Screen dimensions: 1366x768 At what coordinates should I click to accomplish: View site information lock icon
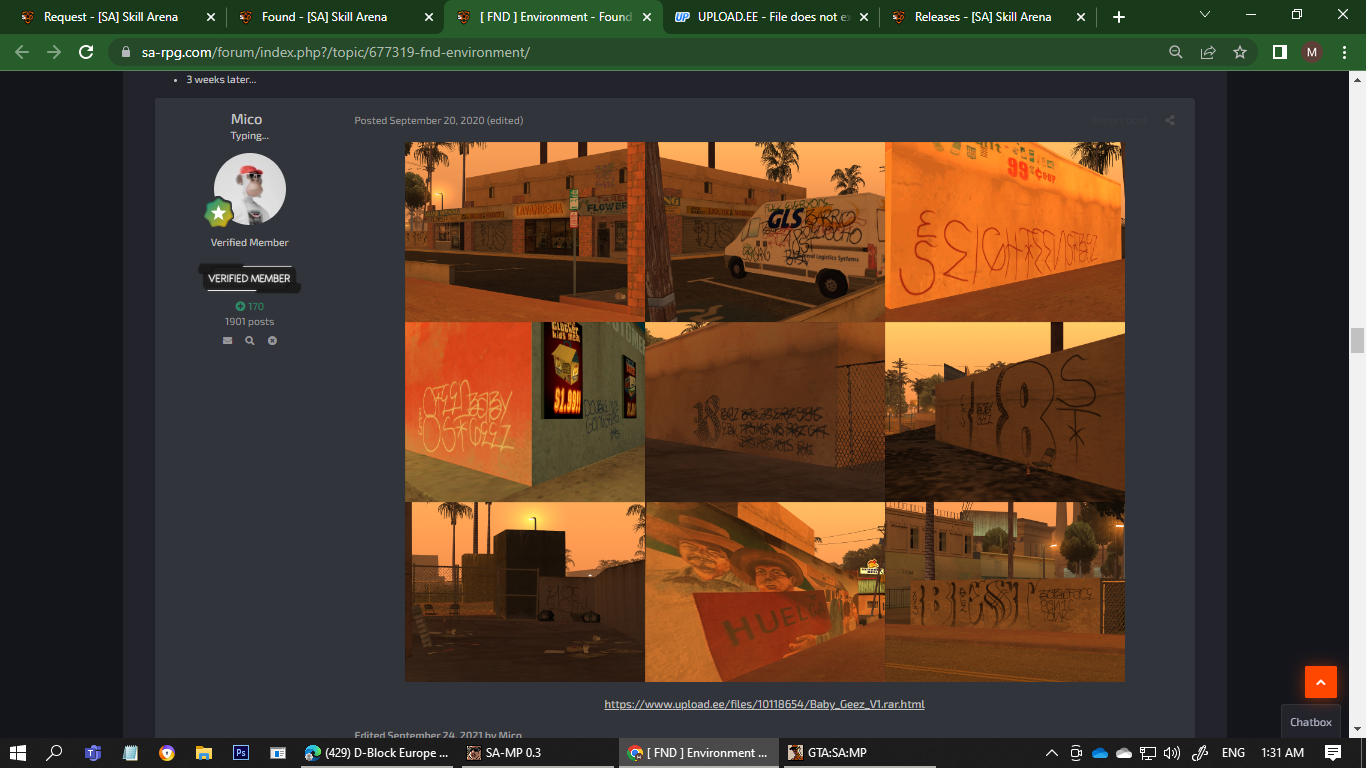[x=125, y=52]
